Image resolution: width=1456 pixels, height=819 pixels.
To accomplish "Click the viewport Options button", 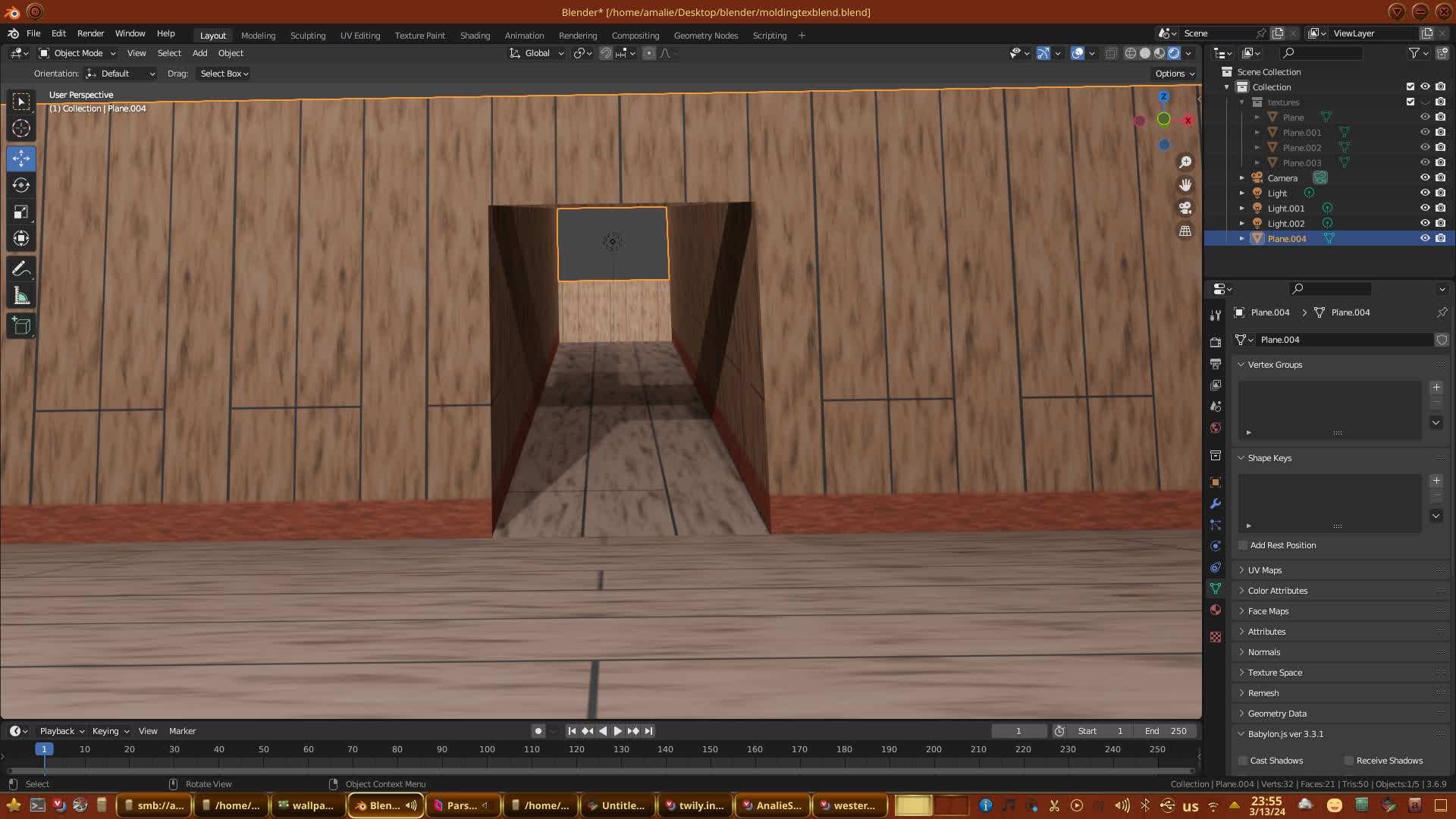I will 1175,74.
